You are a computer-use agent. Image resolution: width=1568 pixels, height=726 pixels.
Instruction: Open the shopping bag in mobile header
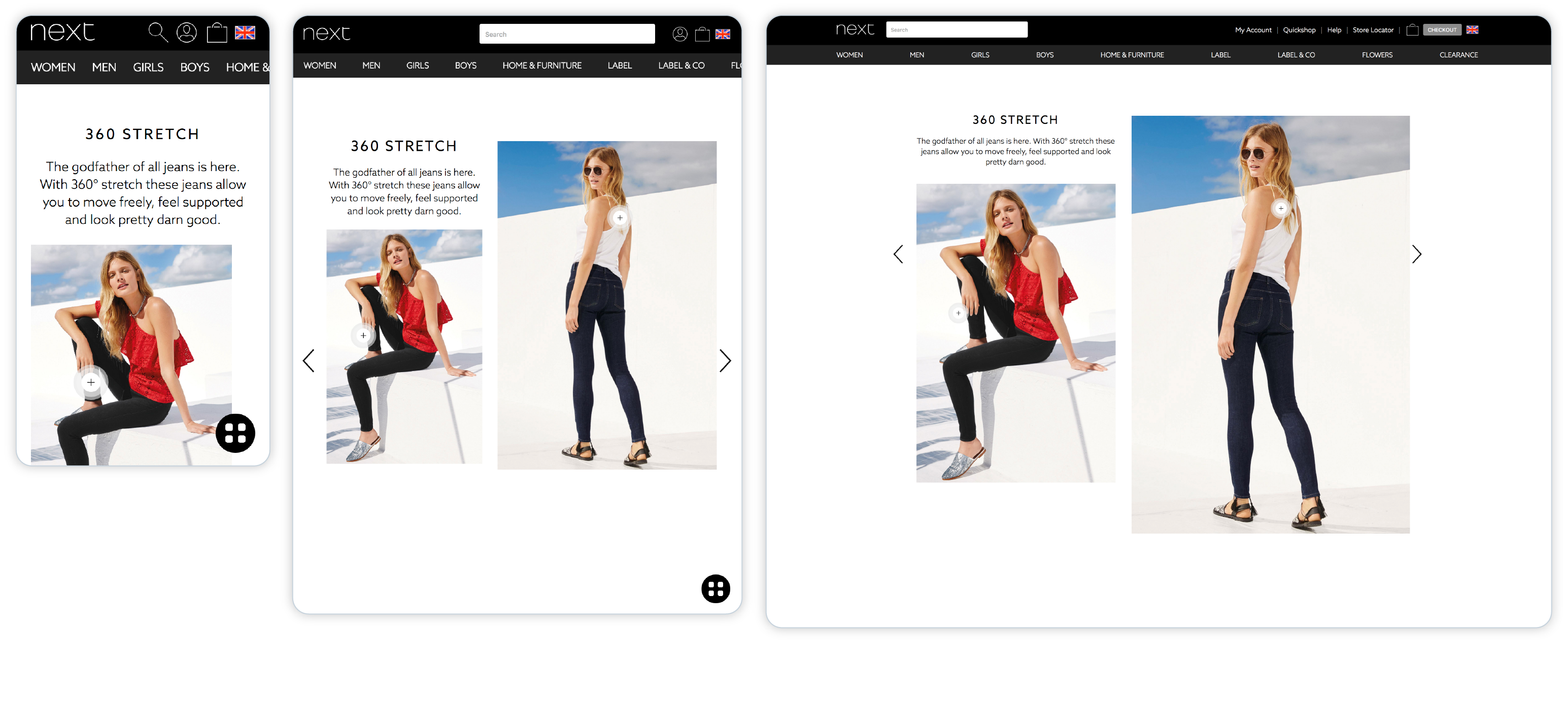(x=217, y=32)
